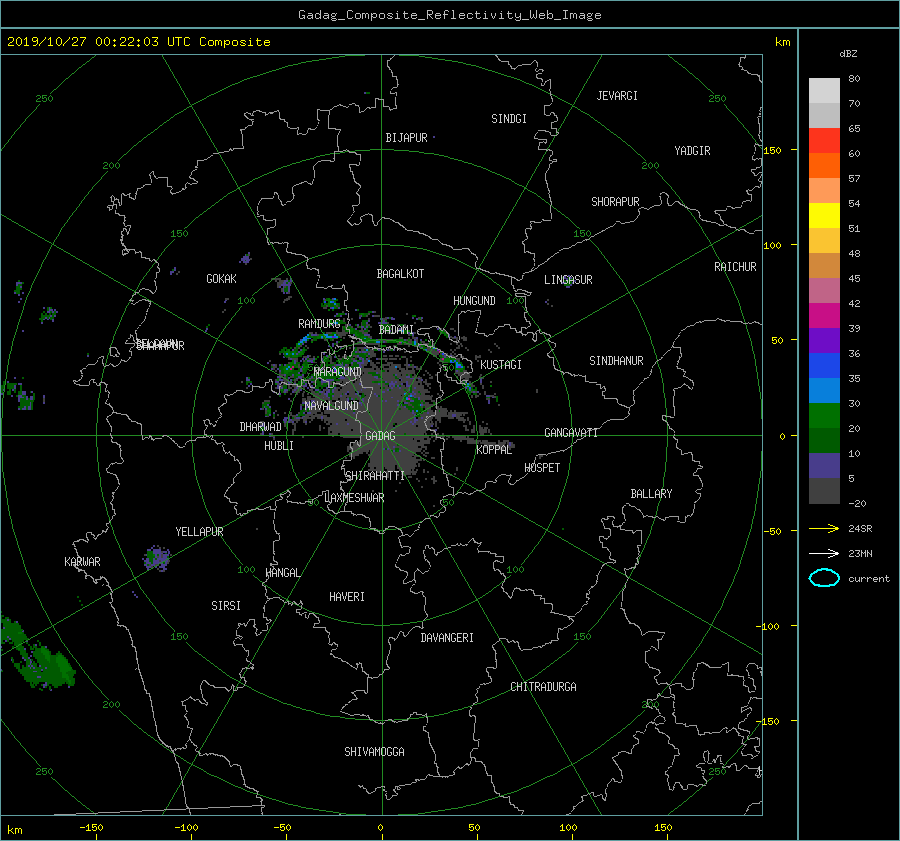Viewport: 900px width, 841px height.
Task: Click the RAICHUR city label
Action: (735, 267)
